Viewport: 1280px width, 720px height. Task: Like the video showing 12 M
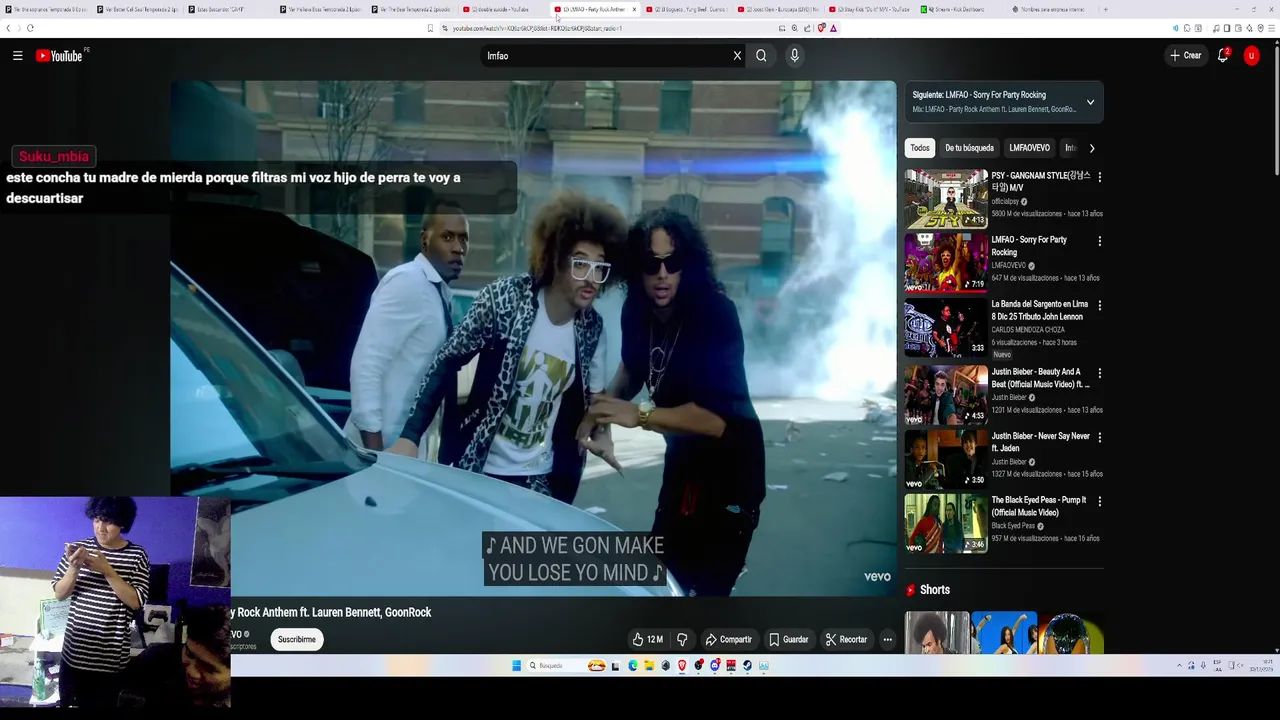[647, 639]
